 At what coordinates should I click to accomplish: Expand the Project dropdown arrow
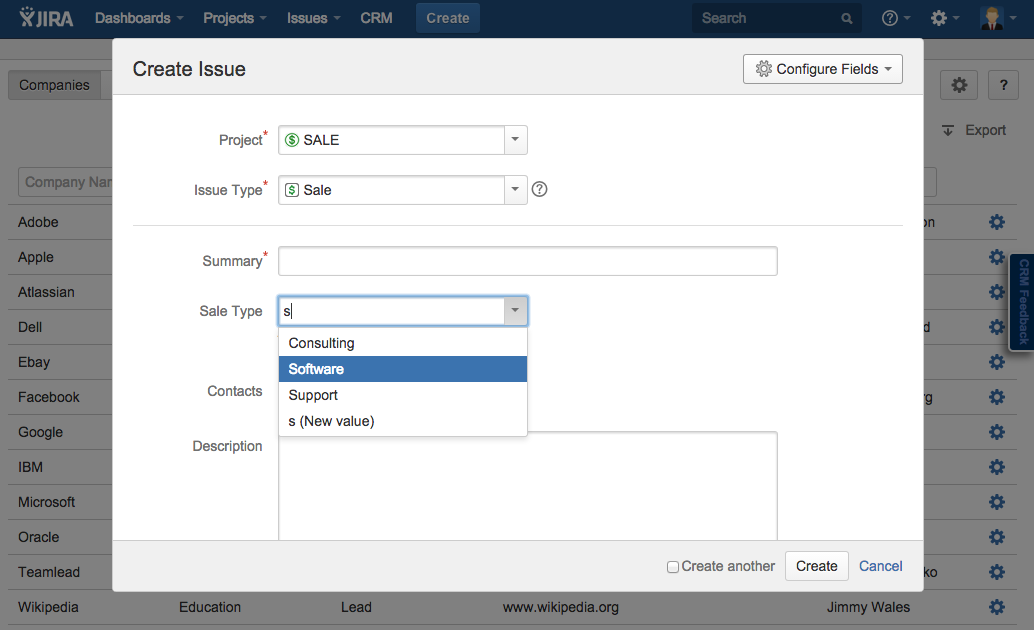pyautogui.click(x=515, y=140)
